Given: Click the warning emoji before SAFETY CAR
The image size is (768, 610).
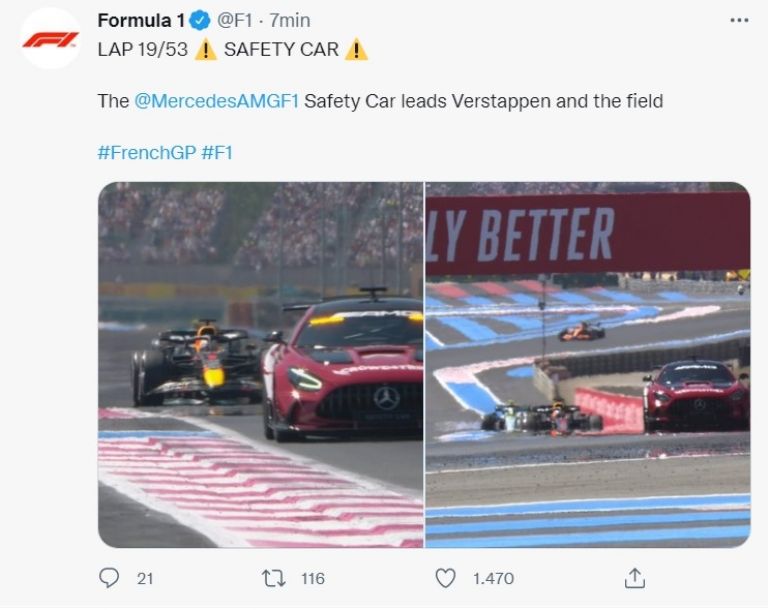Looking at the screenshot, I should point(205,49).
